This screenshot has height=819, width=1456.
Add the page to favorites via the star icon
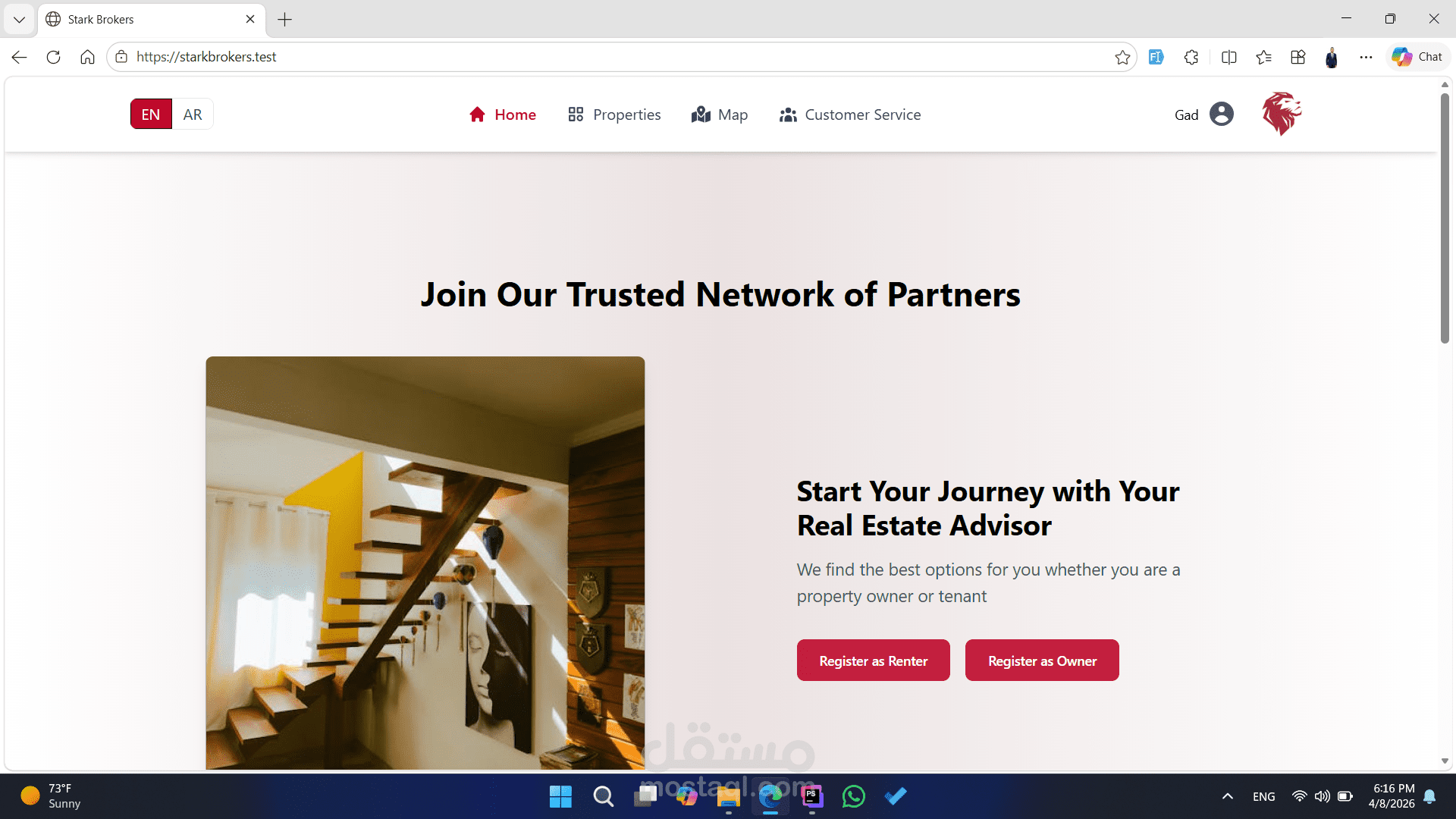point(1122,57)
